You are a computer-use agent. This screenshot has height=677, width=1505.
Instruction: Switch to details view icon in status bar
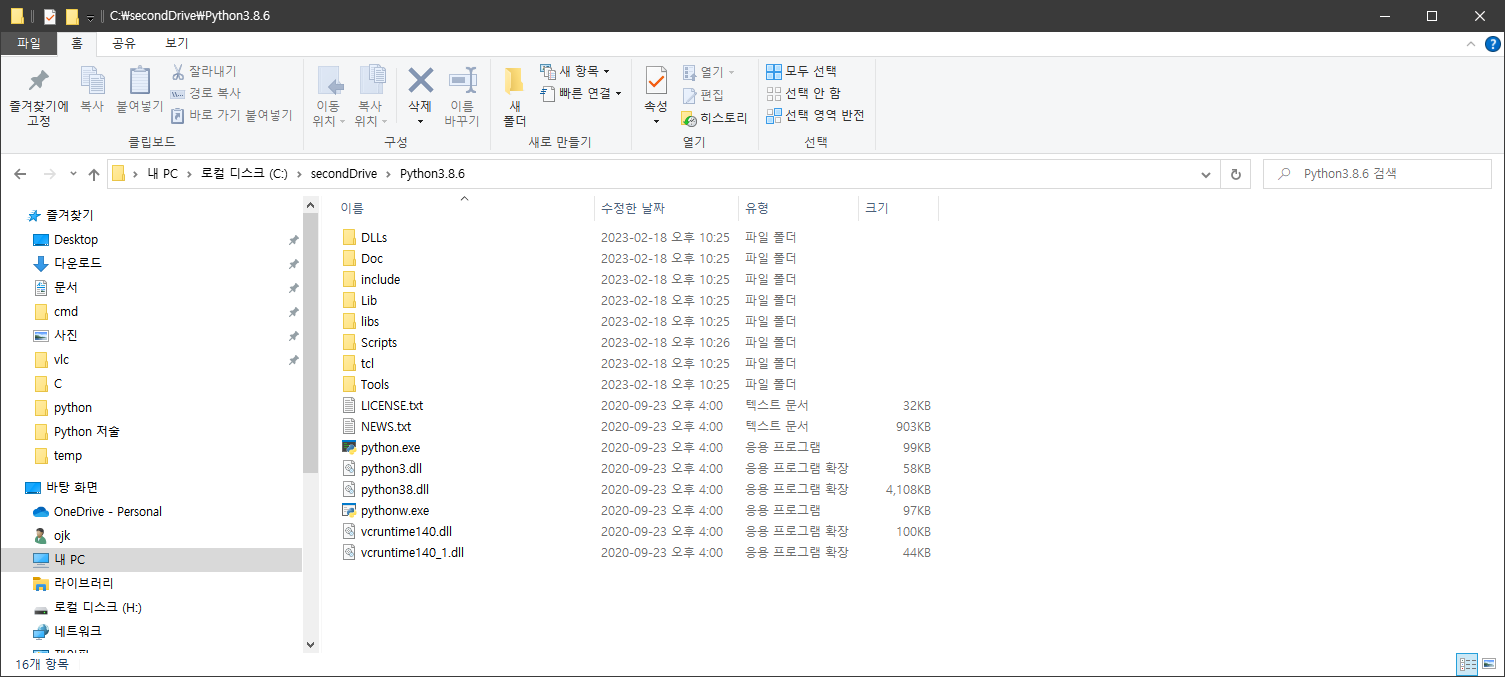tap(1467, 664)
